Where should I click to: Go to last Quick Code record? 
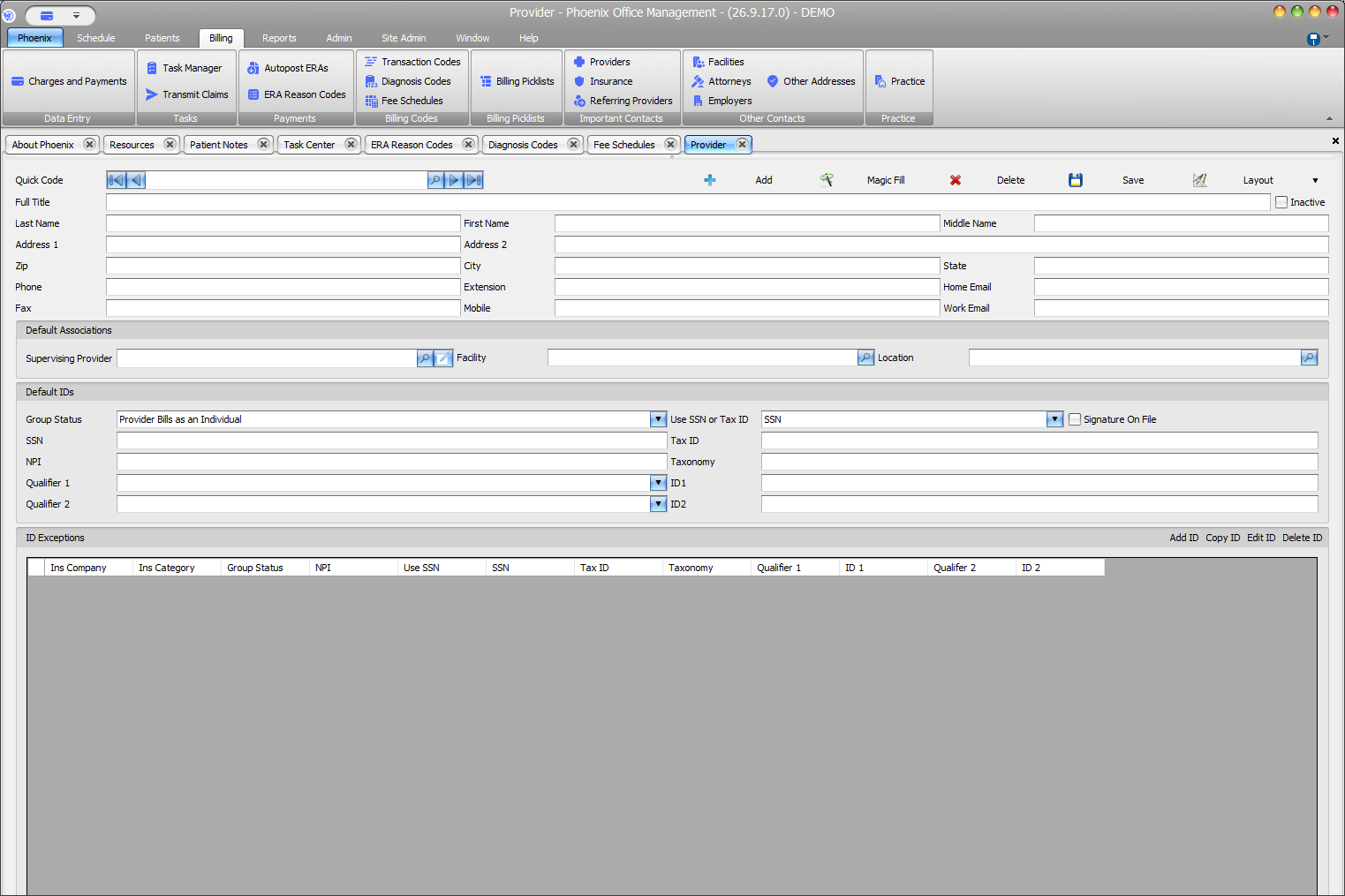click(474, 180)
